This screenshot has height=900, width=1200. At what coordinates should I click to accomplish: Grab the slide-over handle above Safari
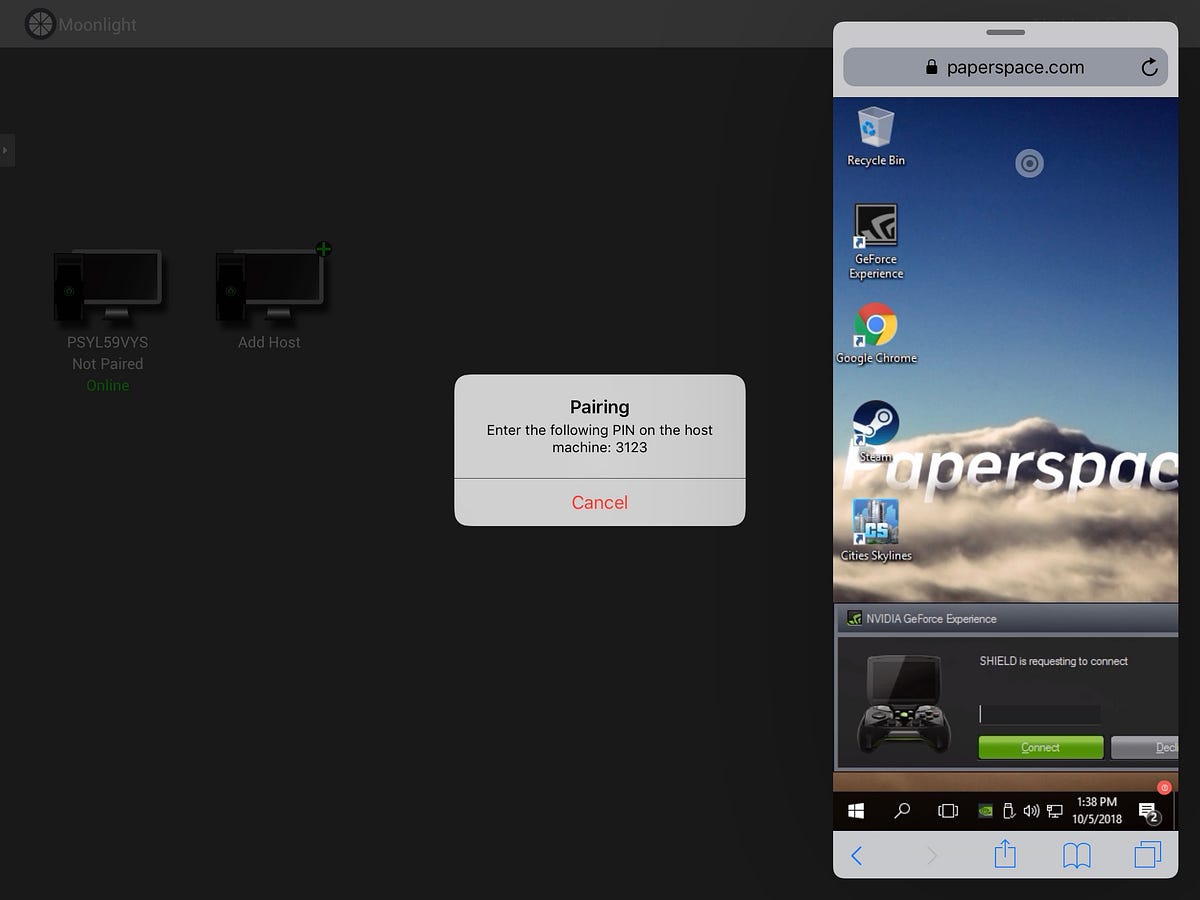click(1005, 32)
